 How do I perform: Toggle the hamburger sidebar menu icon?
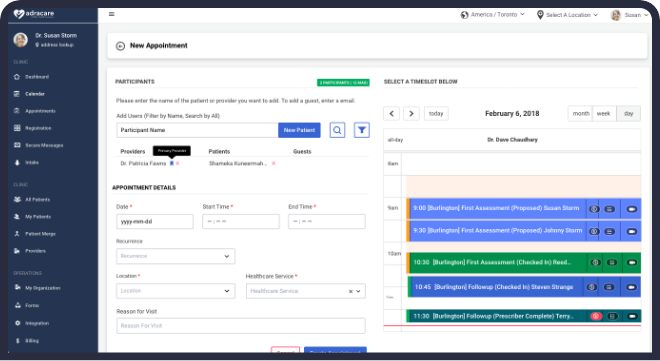[x=112, y=14]
